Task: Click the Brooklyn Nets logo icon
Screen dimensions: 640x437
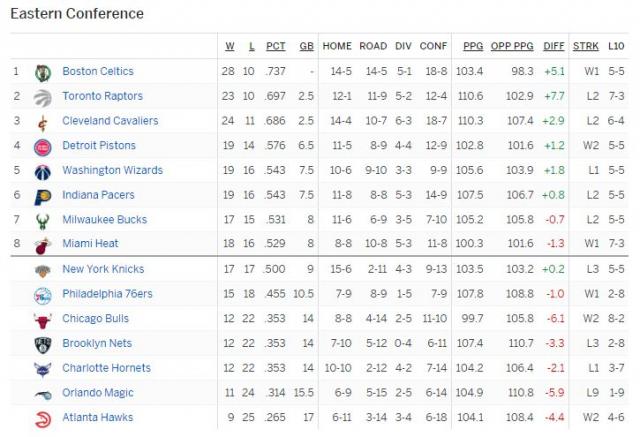Action: coord(42,345)
